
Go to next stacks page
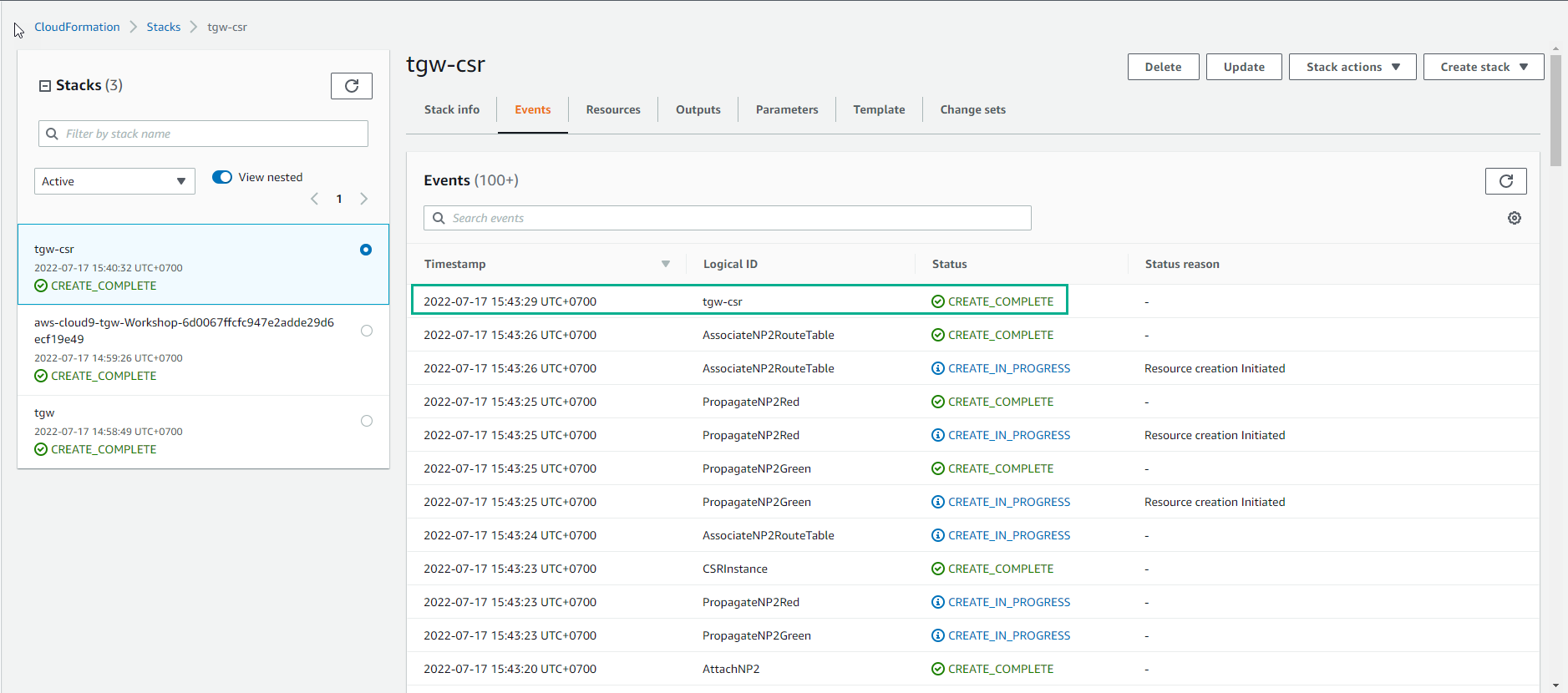click(363, 199)
